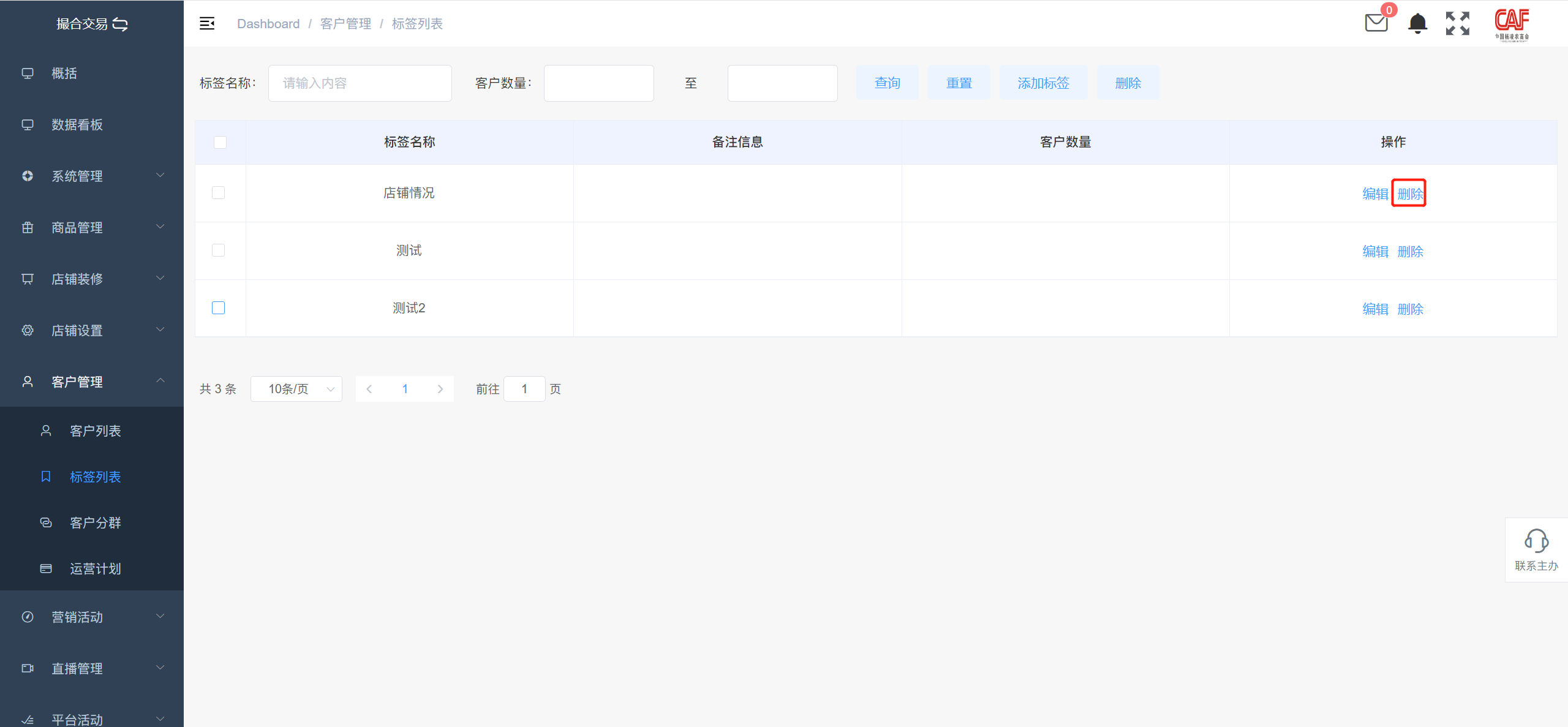The height and width of the screenshot is (727, 1568).
Task: Open the 客户列表 submenu item
Action: (x=92, y=431)
